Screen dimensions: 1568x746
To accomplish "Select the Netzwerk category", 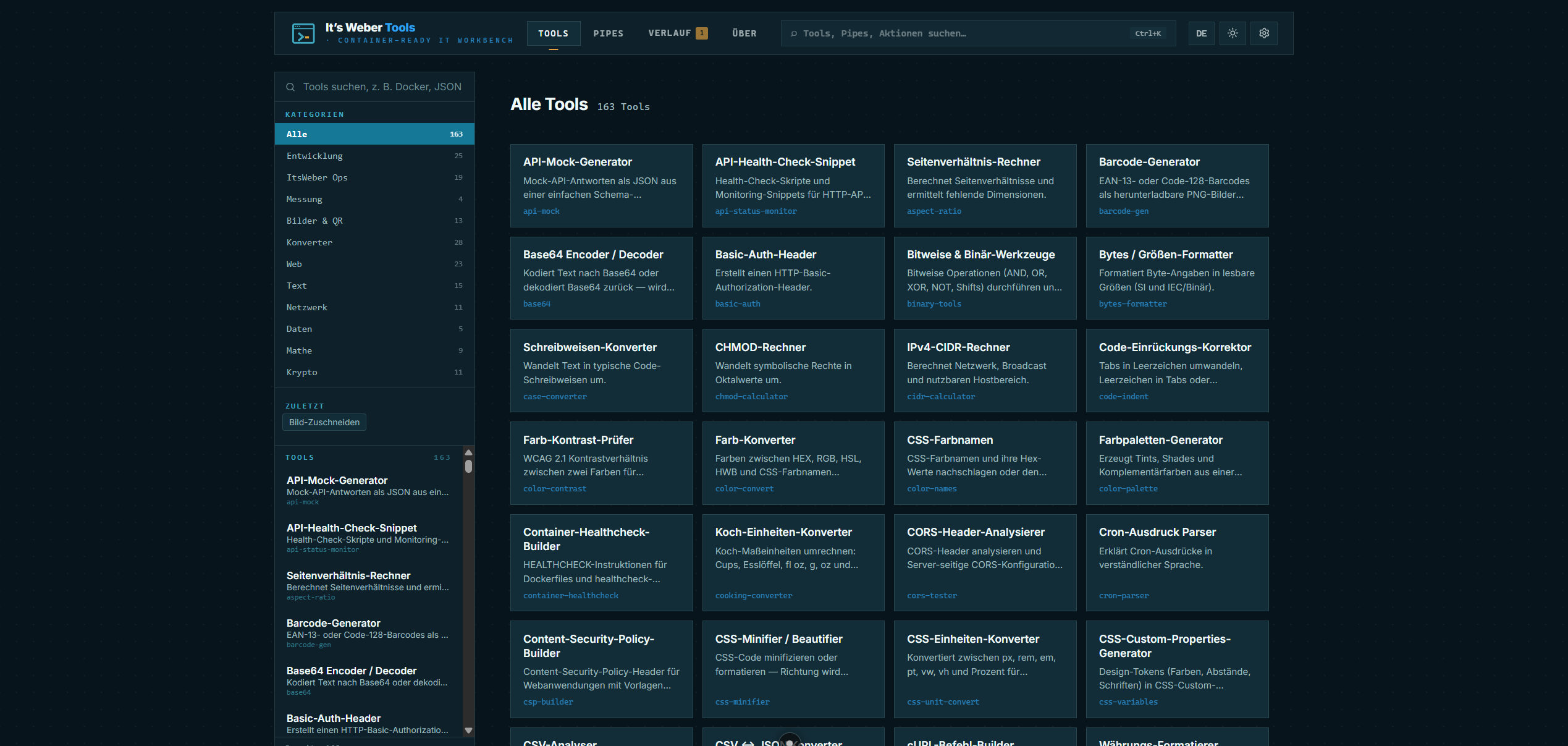I will click(374, 307).
